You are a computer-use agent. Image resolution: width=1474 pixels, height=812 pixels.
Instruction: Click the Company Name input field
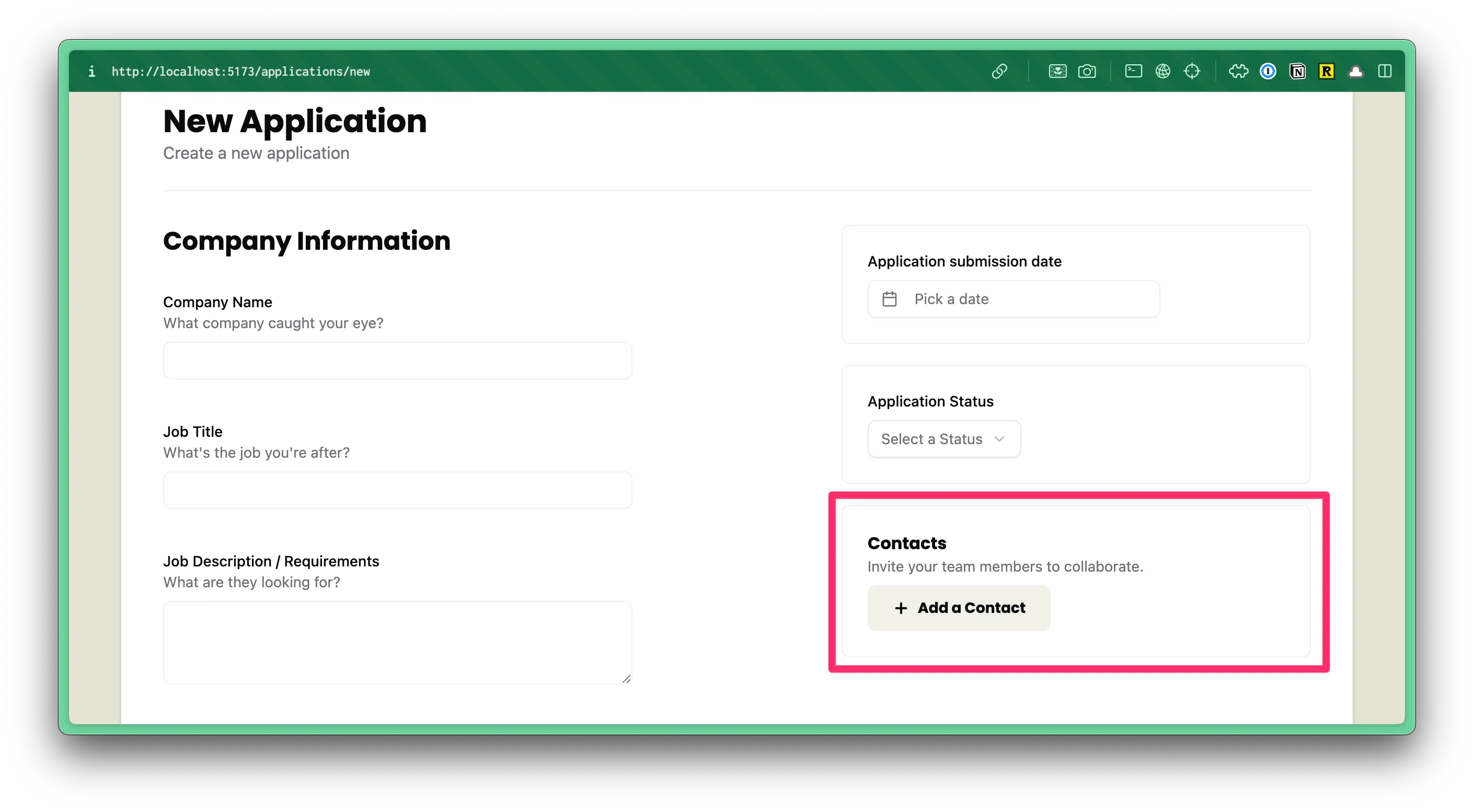(397, 361)
